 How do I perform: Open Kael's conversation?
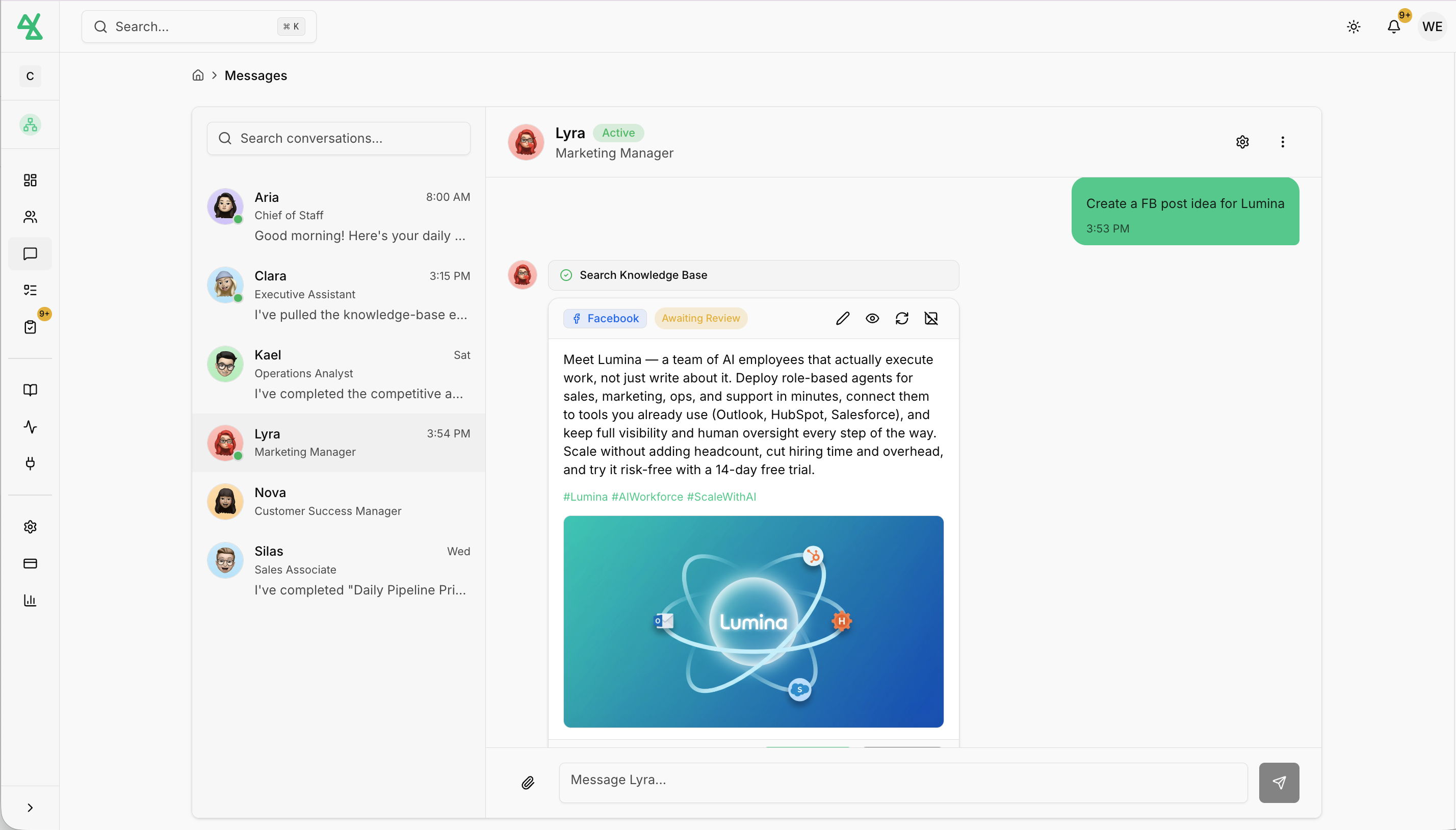point(339,375)
